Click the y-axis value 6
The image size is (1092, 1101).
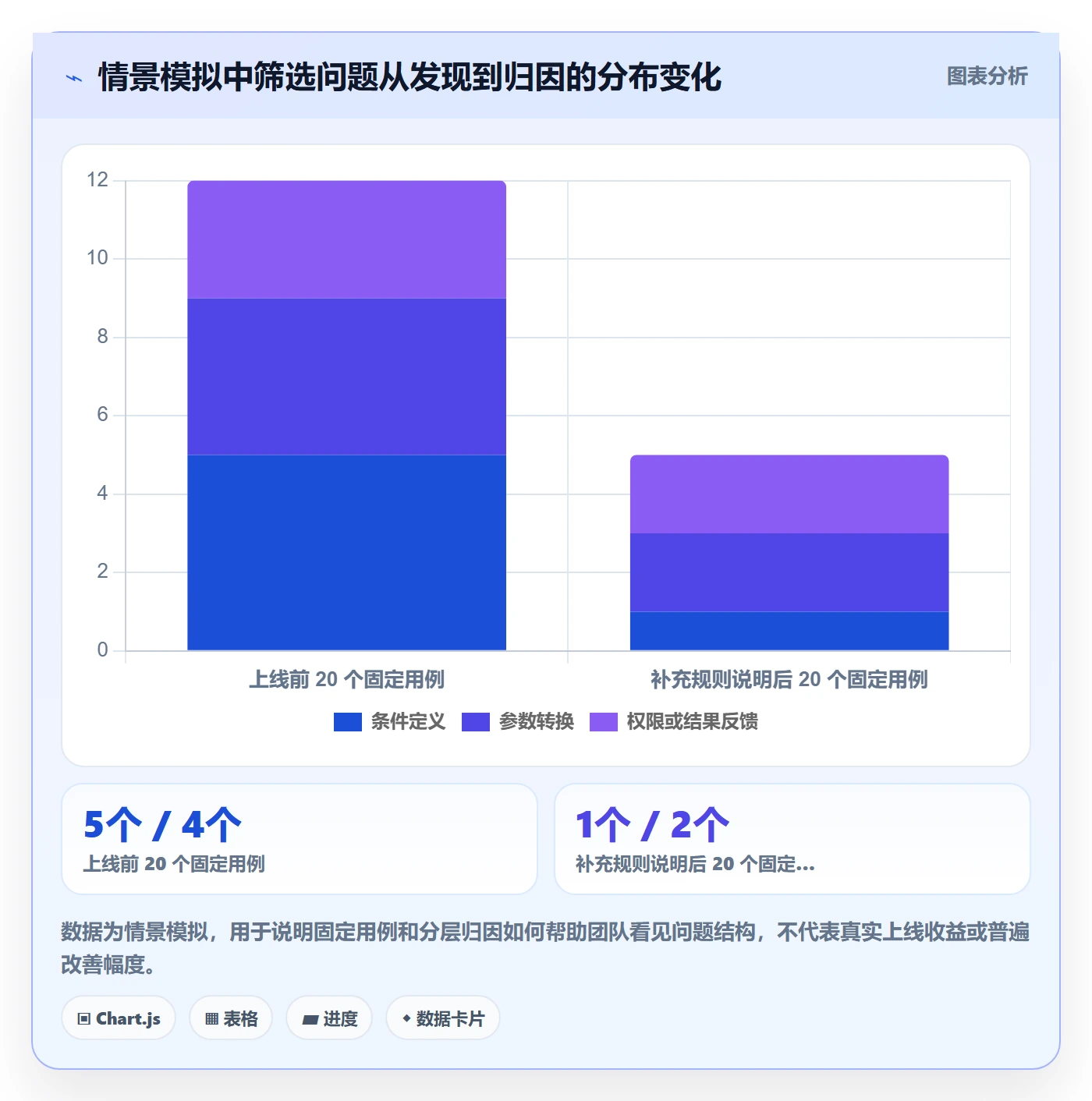[x=102, y=415]
